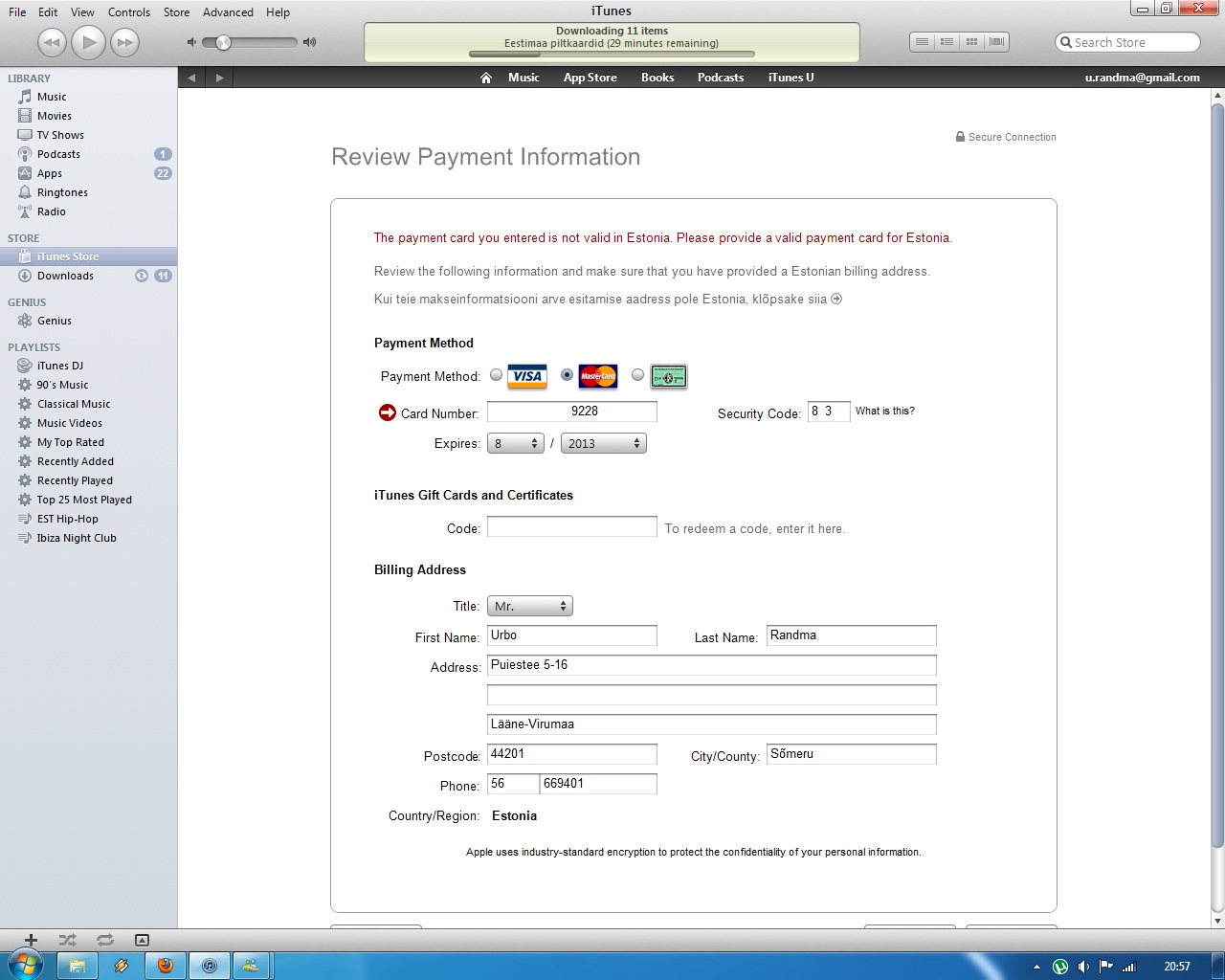Switch to the Podcasts store tab
This screenshot has height=980, width=1225.
720,78
